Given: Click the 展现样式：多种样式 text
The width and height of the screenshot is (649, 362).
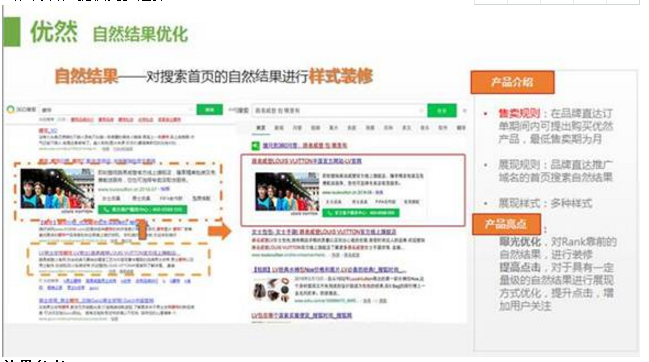Looking at the screenshot, I should click(x=545, y=203).
